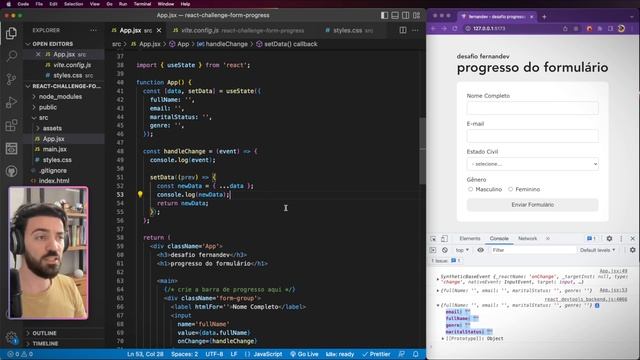
Task: Expand the SyntheticBaseEvent console entry
Action: click(x=438, y=279)
